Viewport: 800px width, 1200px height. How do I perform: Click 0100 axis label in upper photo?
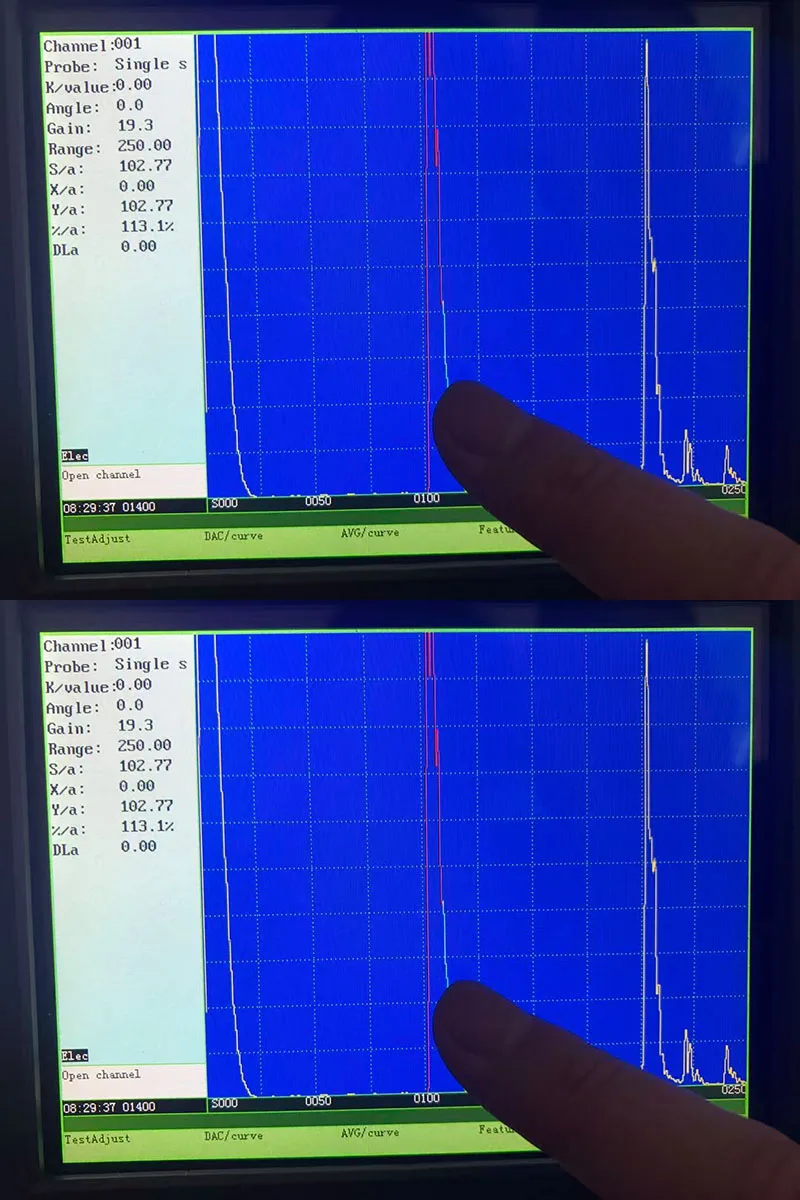pyautogui.click(x=427, y=498)
